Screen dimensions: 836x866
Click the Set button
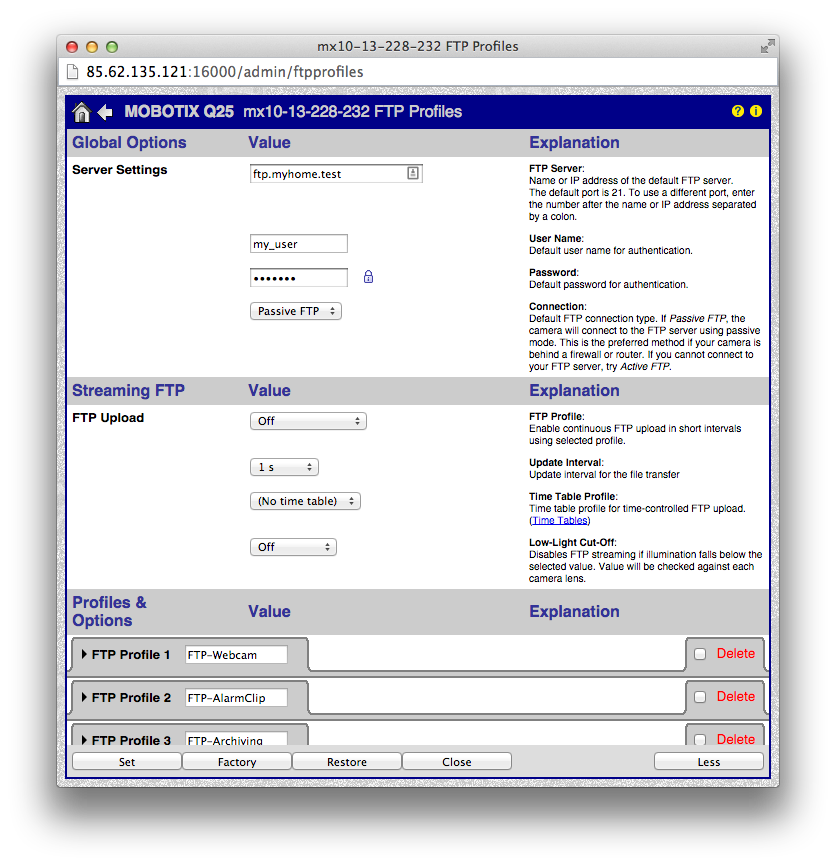(127, 762)
